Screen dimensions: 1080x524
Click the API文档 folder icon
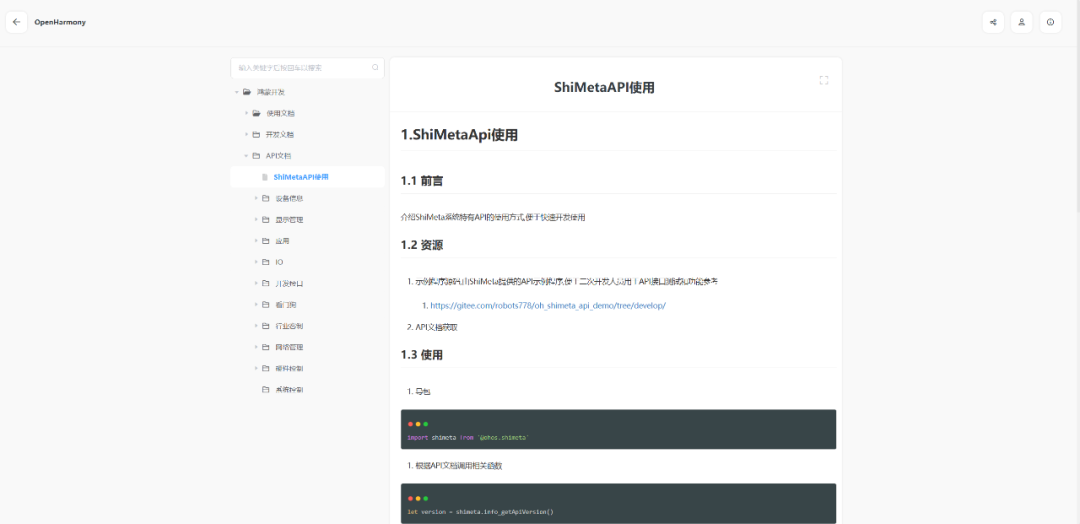tap(256, 156)
